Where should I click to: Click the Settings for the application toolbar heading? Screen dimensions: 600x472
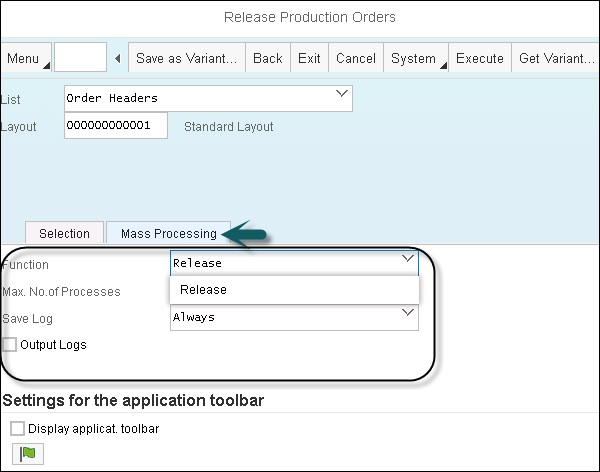tap(133, 400)
